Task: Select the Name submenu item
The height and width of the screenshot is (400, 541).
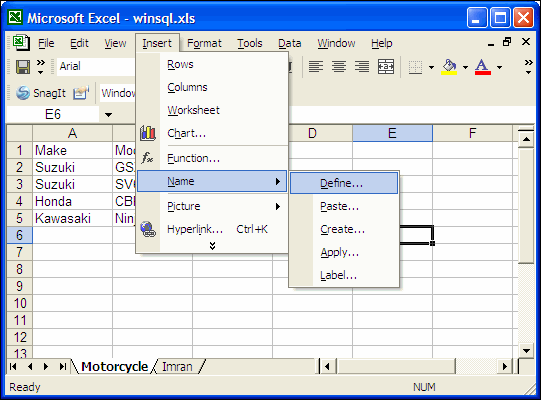Action: (x=212, y=181)
